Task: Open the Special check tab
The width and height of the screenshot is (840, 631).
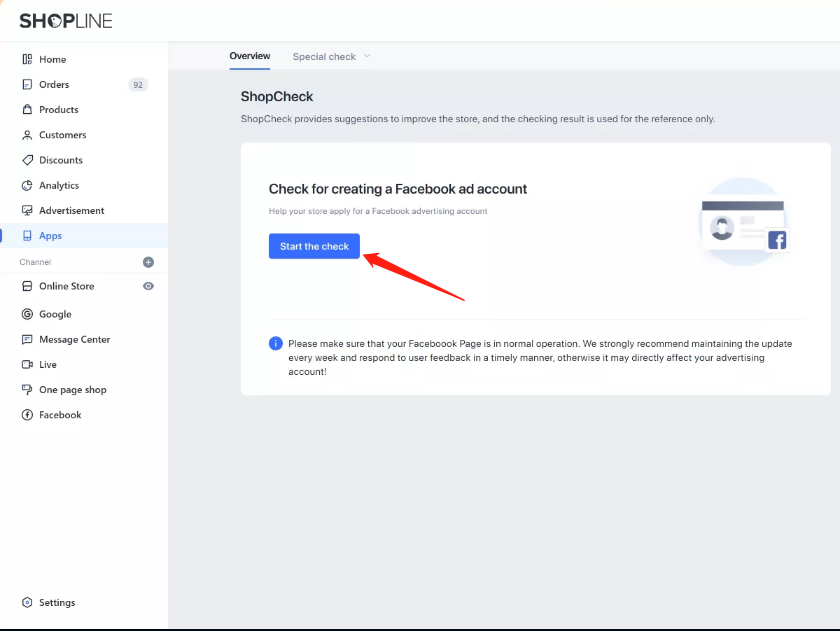Action: 324,57
